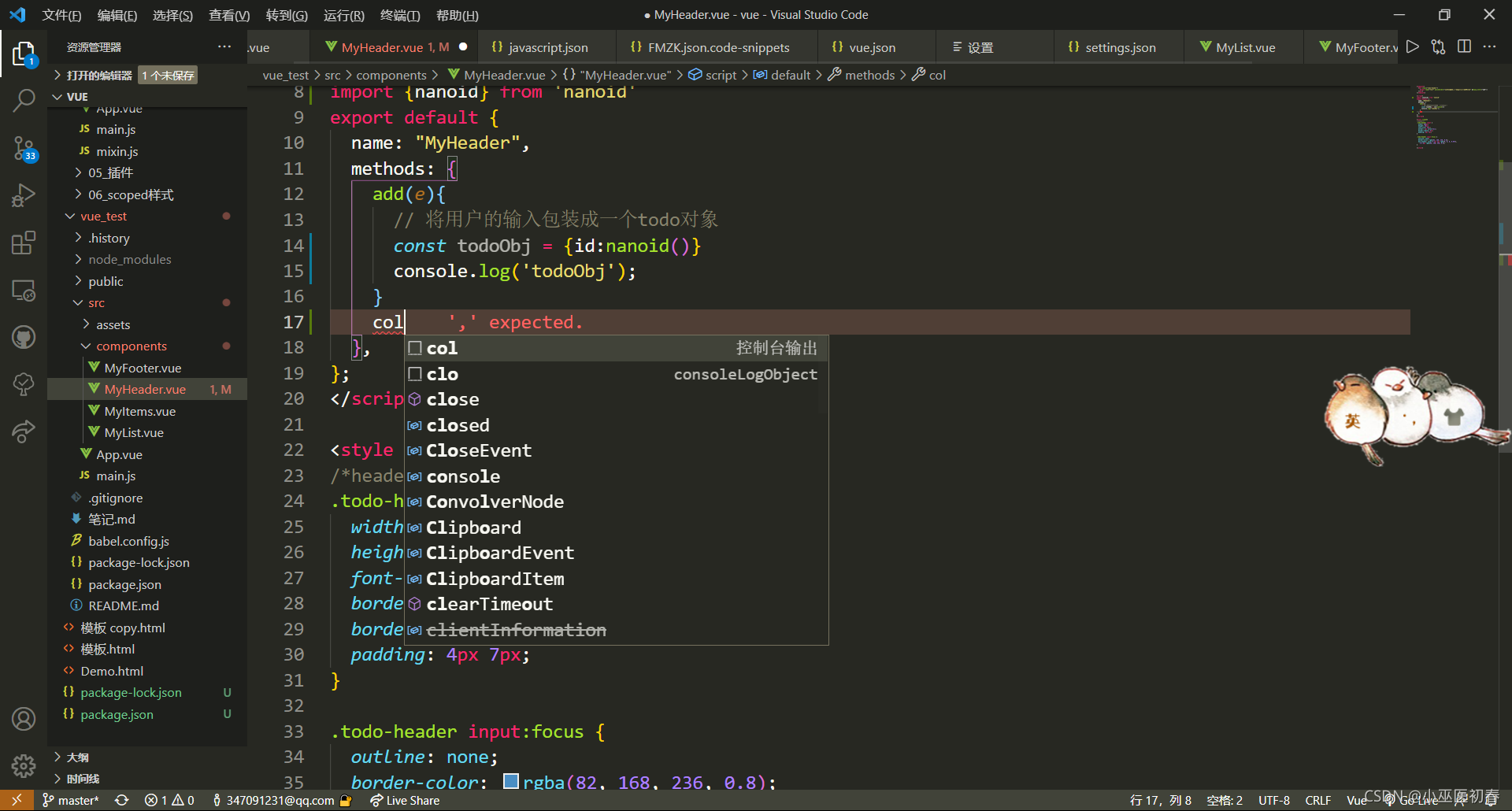Split the editor to the right
Image resolution: width=1512 pixels, height=811 pixels.
tap(1464, 47)
